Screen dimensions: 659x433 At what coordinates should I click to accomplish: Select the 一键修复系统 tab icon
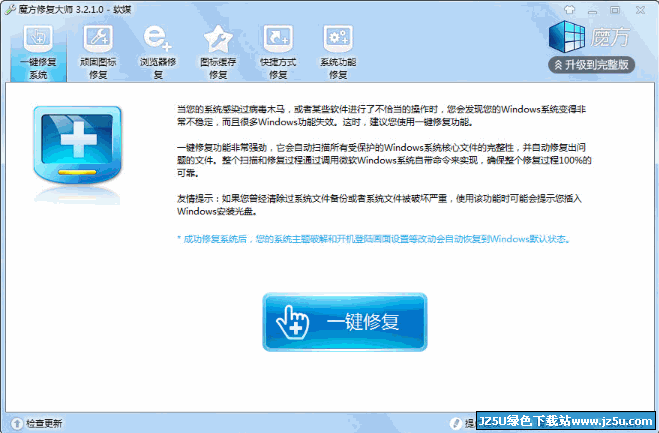pos(38,39)
